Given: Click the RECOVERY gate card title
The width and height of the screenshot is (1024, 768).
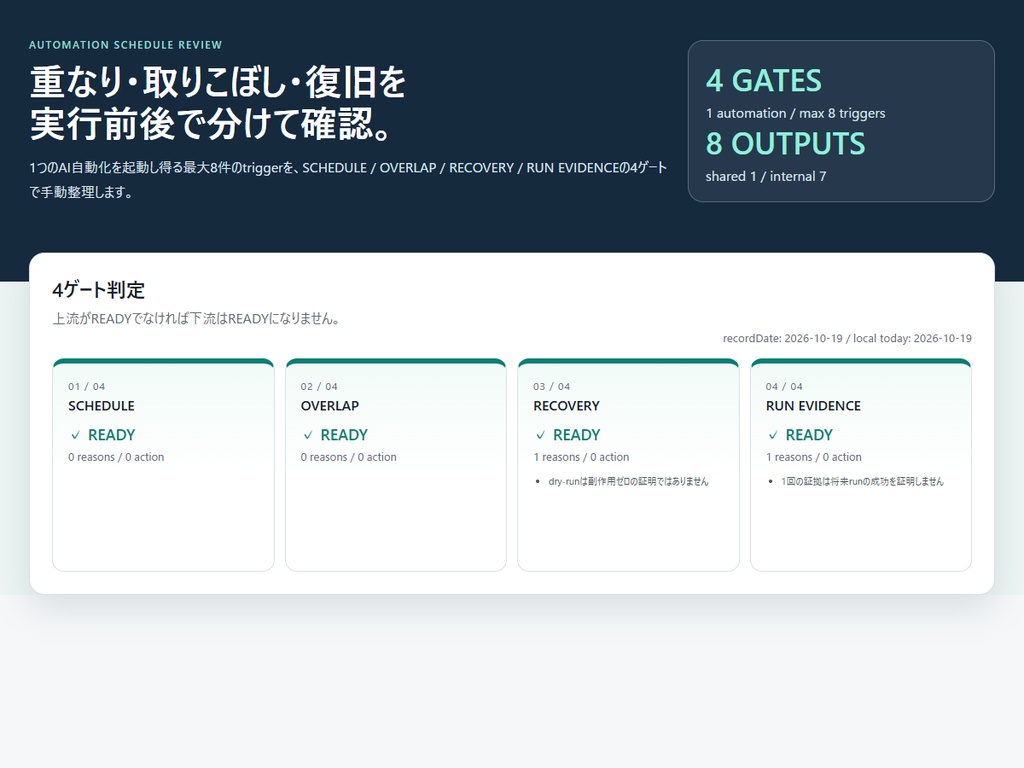Looking at the screenshot, I should tap(566, 406).
